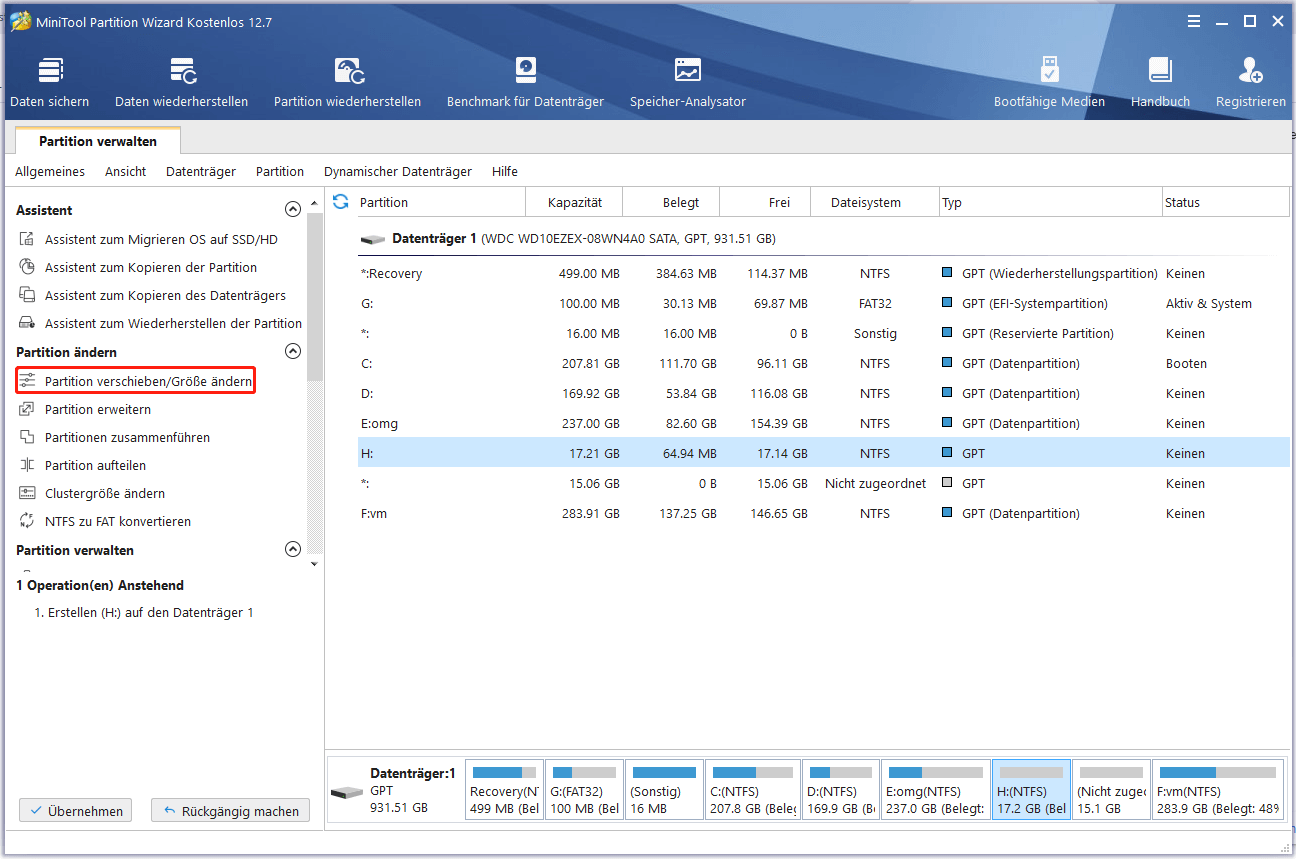Click the Übernehmen button
The width and height of the screenshot is (1296, 860).
[76, 811]
